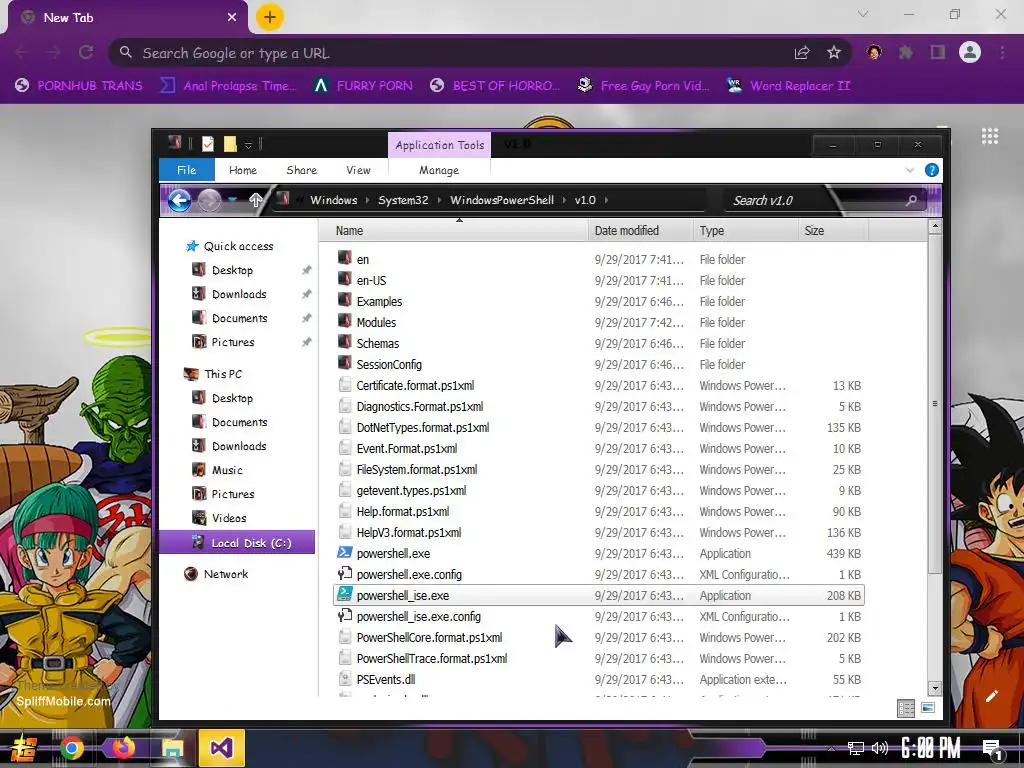Click the Properties icon in Explorer quick access toolbar
This screenshot has height=768, width=1024.
point(208,144)
